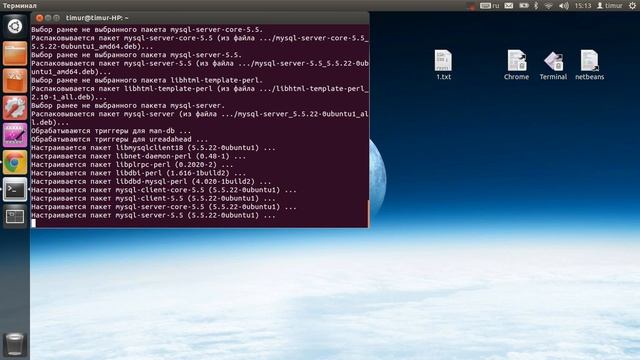The height and width of the screenshot is (360, 640).
Task: Open the Files home folder launcher icon
Action: click(15, 53)
